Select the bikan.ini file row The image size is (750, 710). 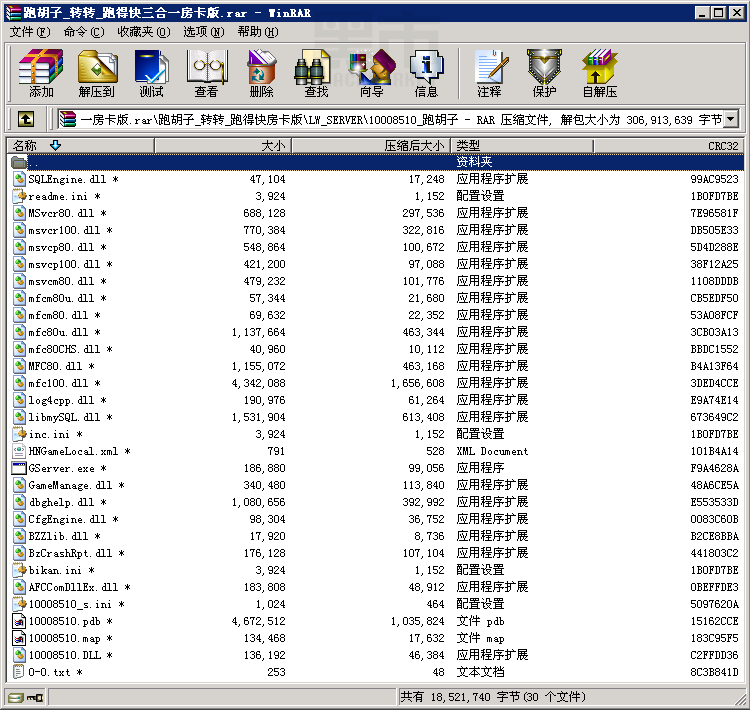[x=375, y=570]
